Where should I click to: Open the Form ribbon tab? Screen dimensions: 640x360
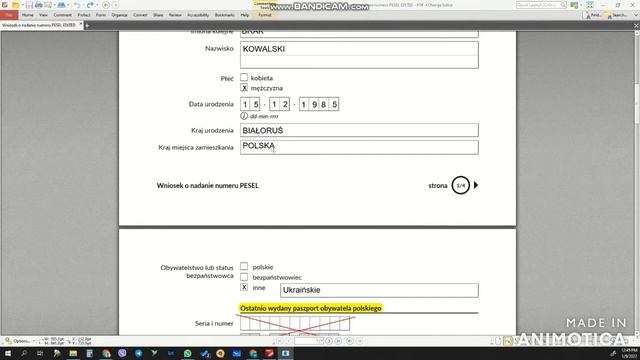(101, 15)
